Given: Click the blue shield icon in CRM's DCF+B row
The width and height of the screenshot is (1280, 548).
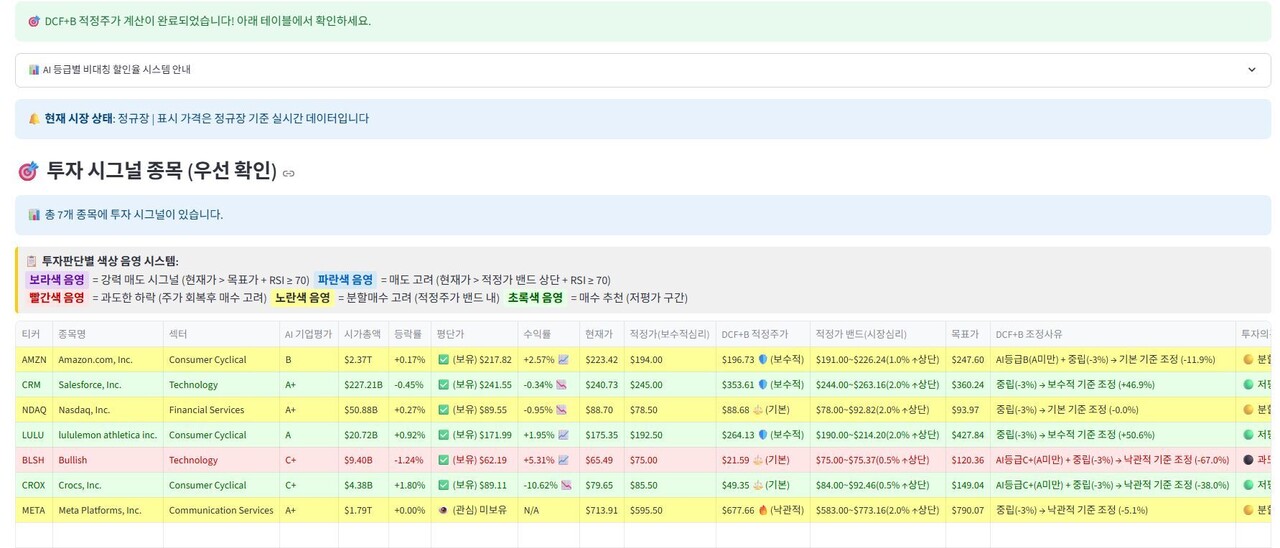Looking at the screenshot, I should tap(762, 385).
